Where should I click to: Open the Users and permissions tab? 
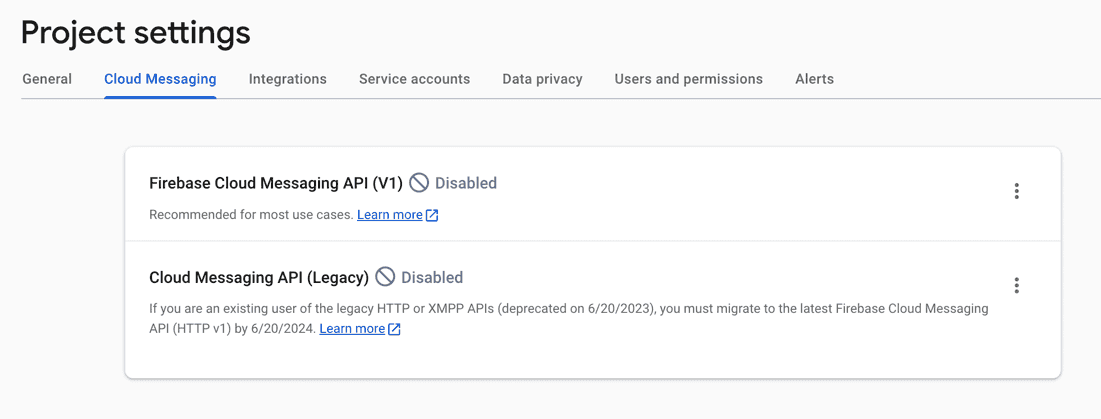[x=688, y=79]
